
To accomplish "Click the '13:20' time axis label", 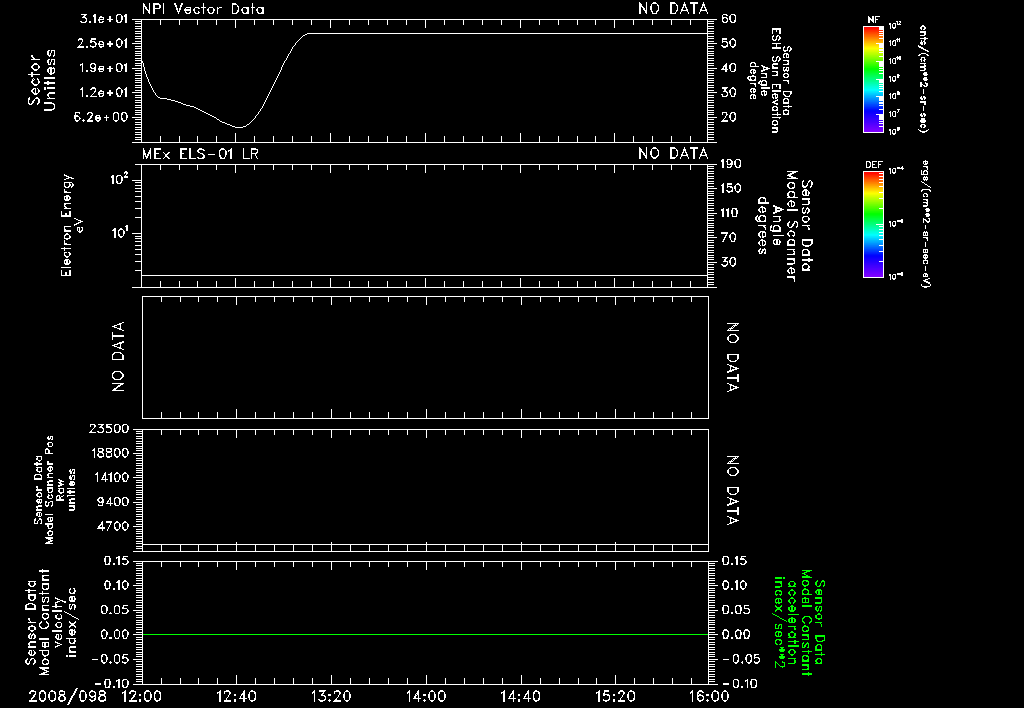I will [x=331, y=696].
